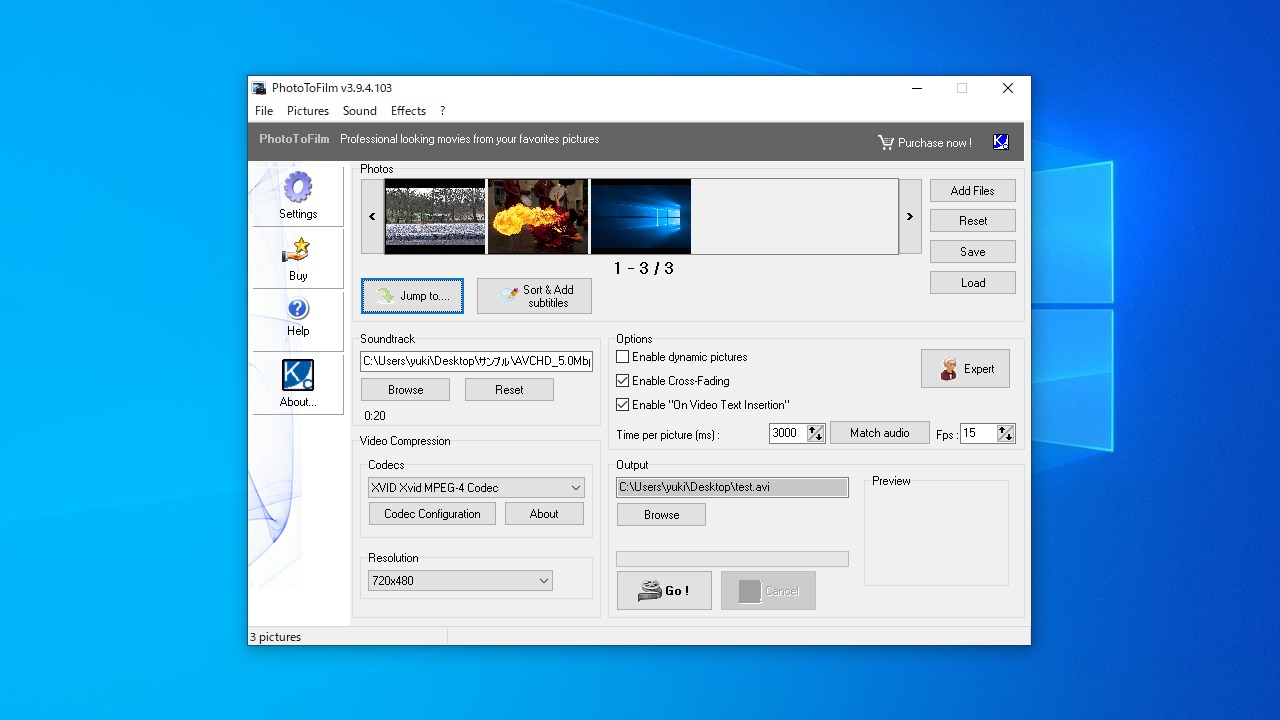Click the PhotoToFilm title bar app icon

(259, 88)
